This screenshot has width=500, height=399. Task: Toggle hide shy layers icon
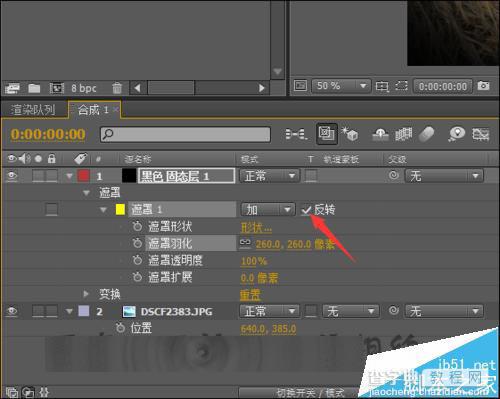pyautogui.click(x=380, y=134)
